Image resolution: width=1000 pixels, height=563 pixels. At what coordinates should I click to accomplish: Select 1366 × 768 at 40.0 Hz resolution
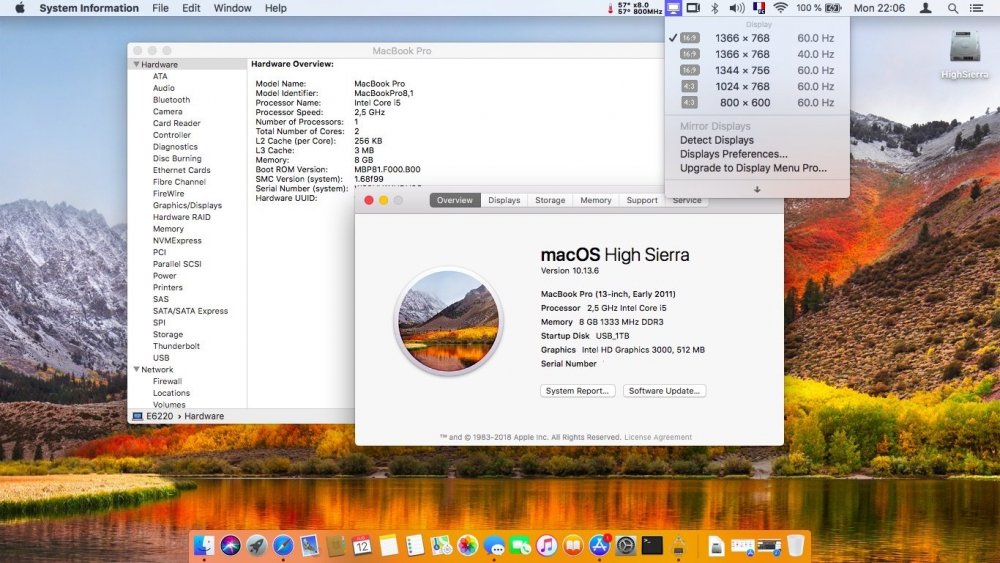click(757, 54)
